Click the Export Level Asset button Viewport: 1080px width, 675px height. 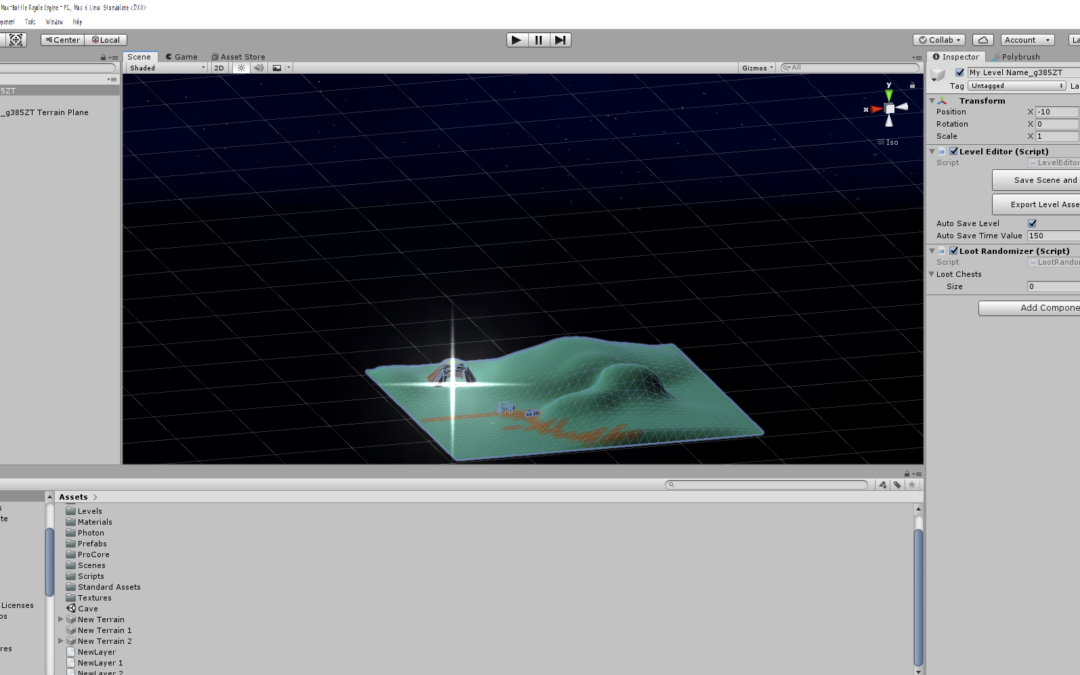click(x=1036, y=204)
